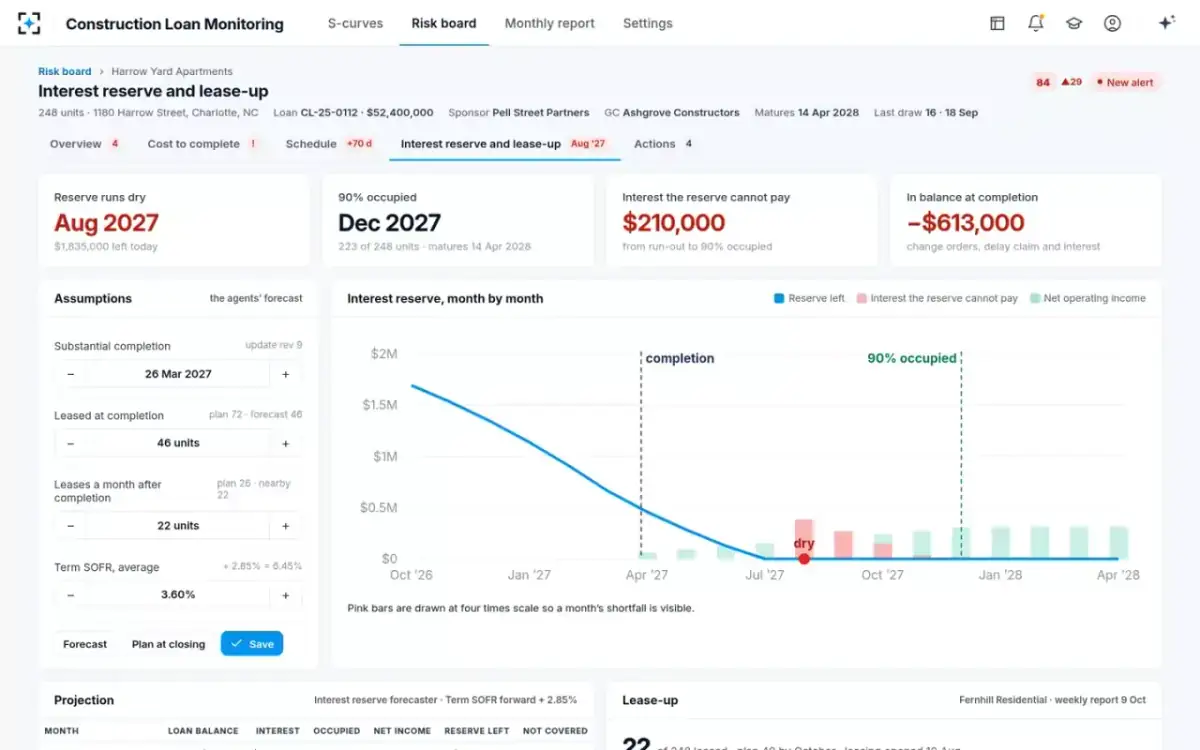Save the assumptions

click(x=252, y=644)
